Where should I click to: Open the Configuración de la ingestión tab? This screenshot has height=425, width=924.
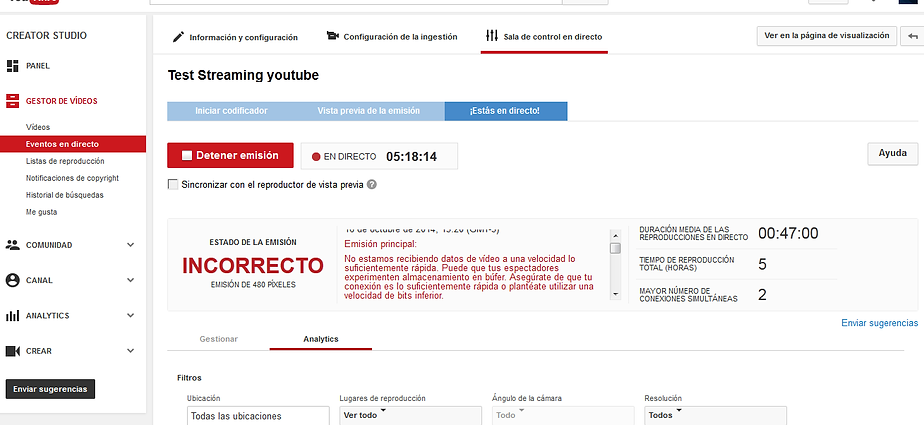click(x=392, y=37)
